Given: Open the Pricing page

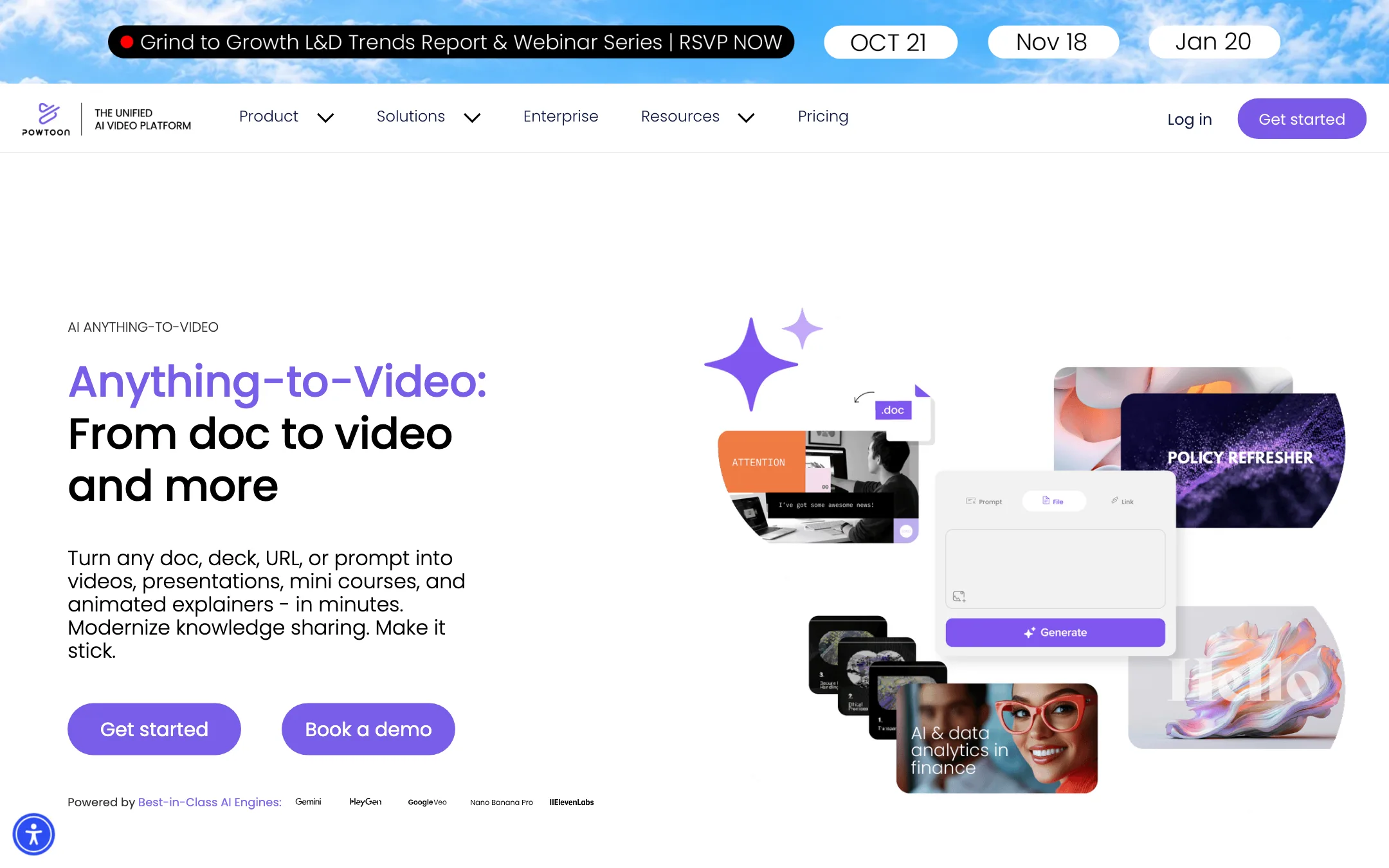Looking at the screenshot, I should coord(823,116).
